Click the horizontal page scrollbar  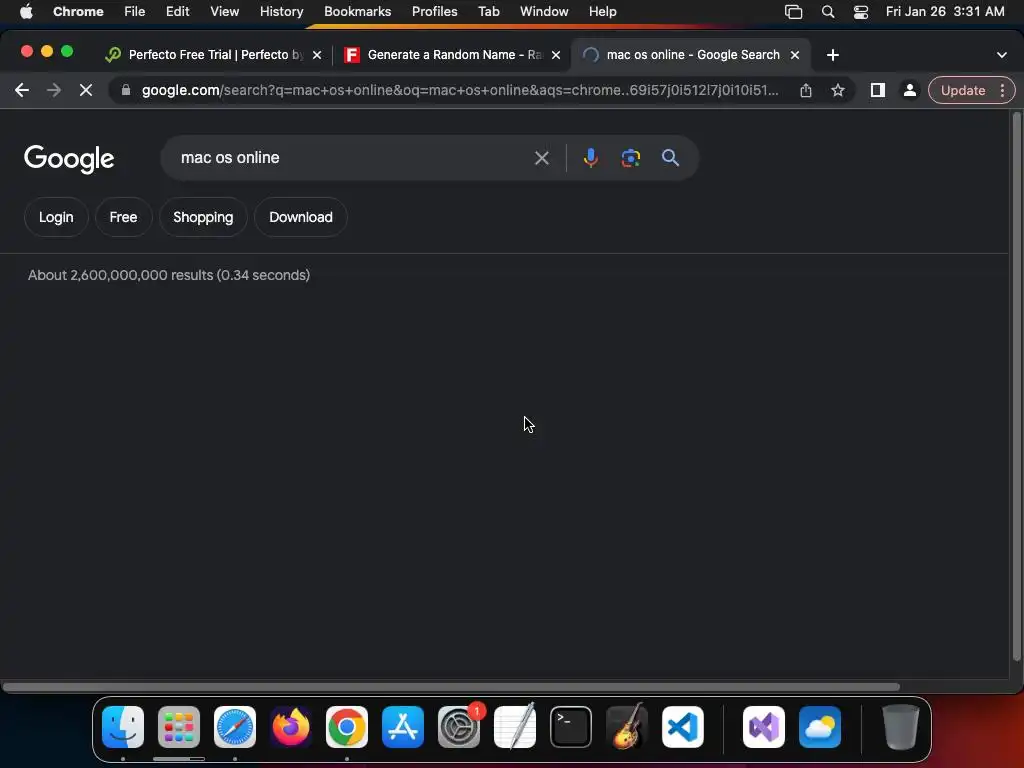451,686
